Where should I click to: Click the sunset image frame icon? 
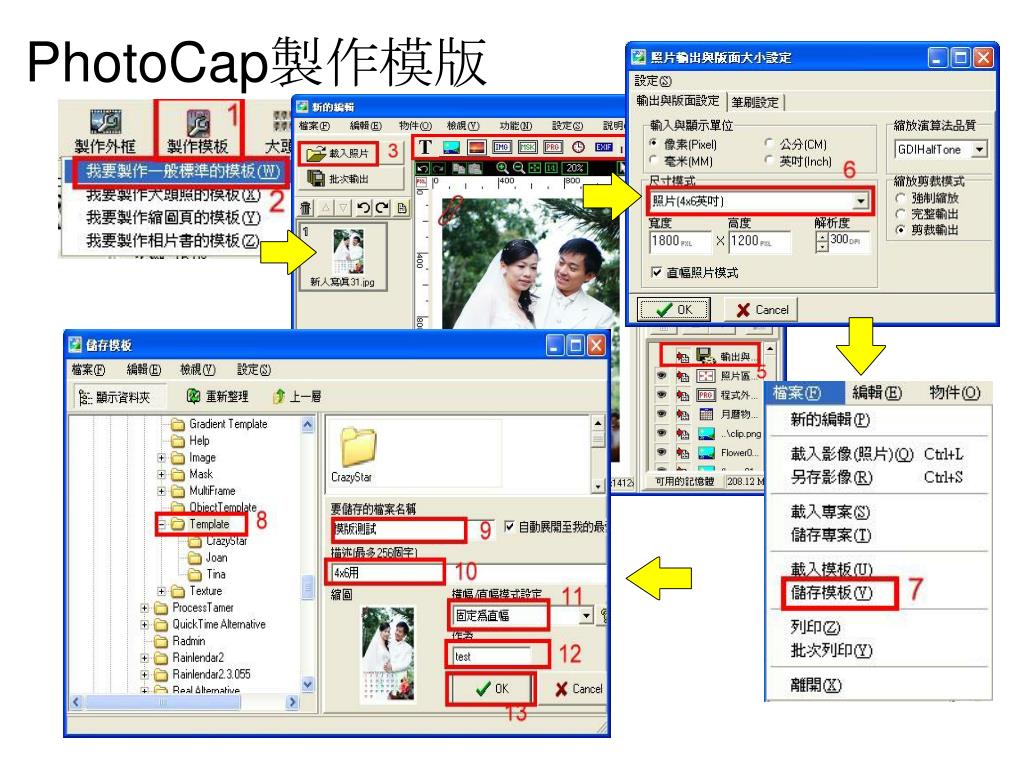(x=476, y=147)
